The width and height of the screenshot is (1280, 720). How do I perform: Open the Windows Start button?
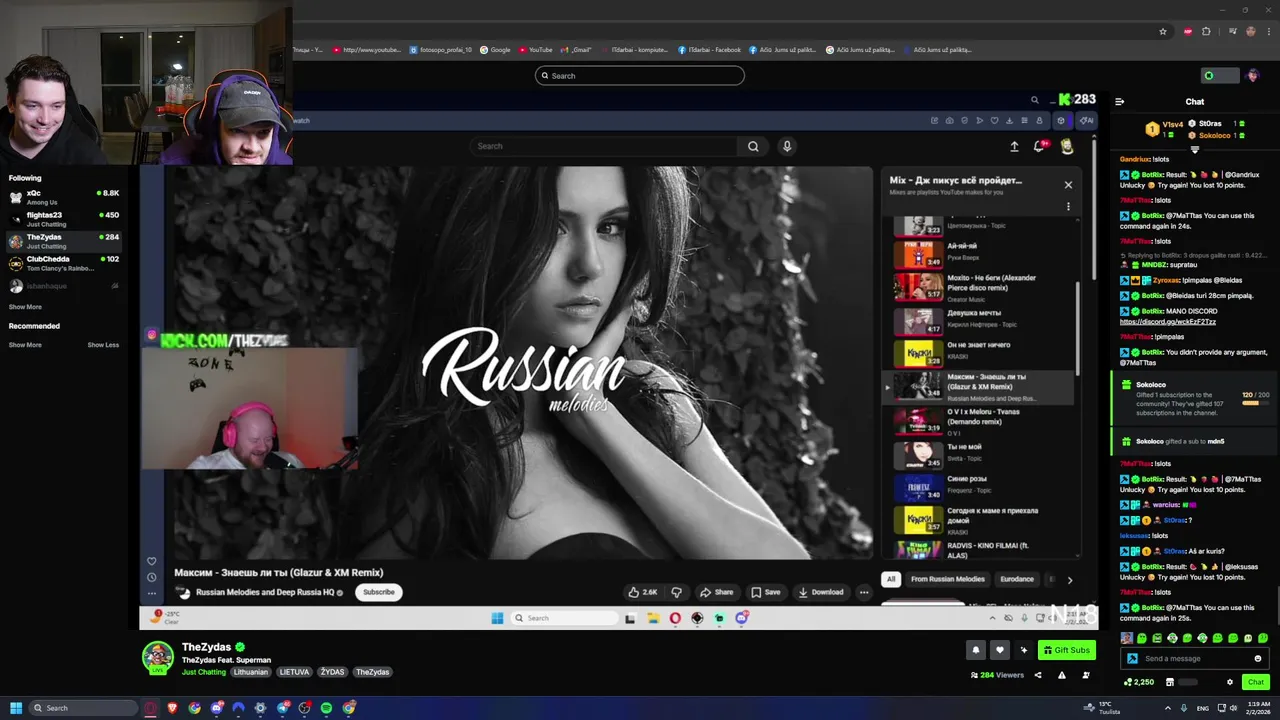pos(15,708)
